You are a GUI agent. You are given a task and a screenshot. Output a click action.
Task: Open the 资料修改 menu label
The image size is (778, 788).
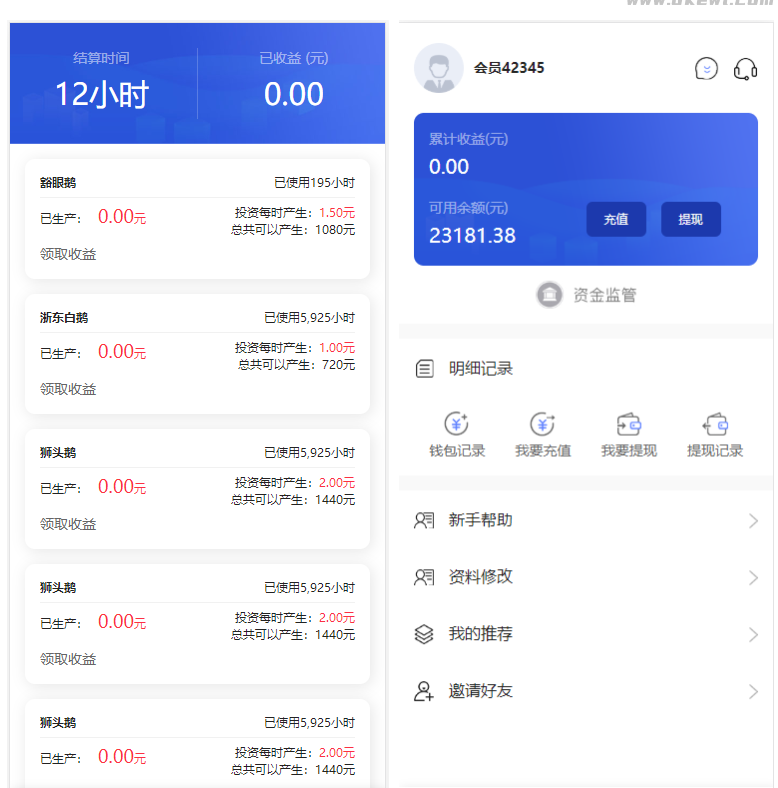[x=480, y=577]
